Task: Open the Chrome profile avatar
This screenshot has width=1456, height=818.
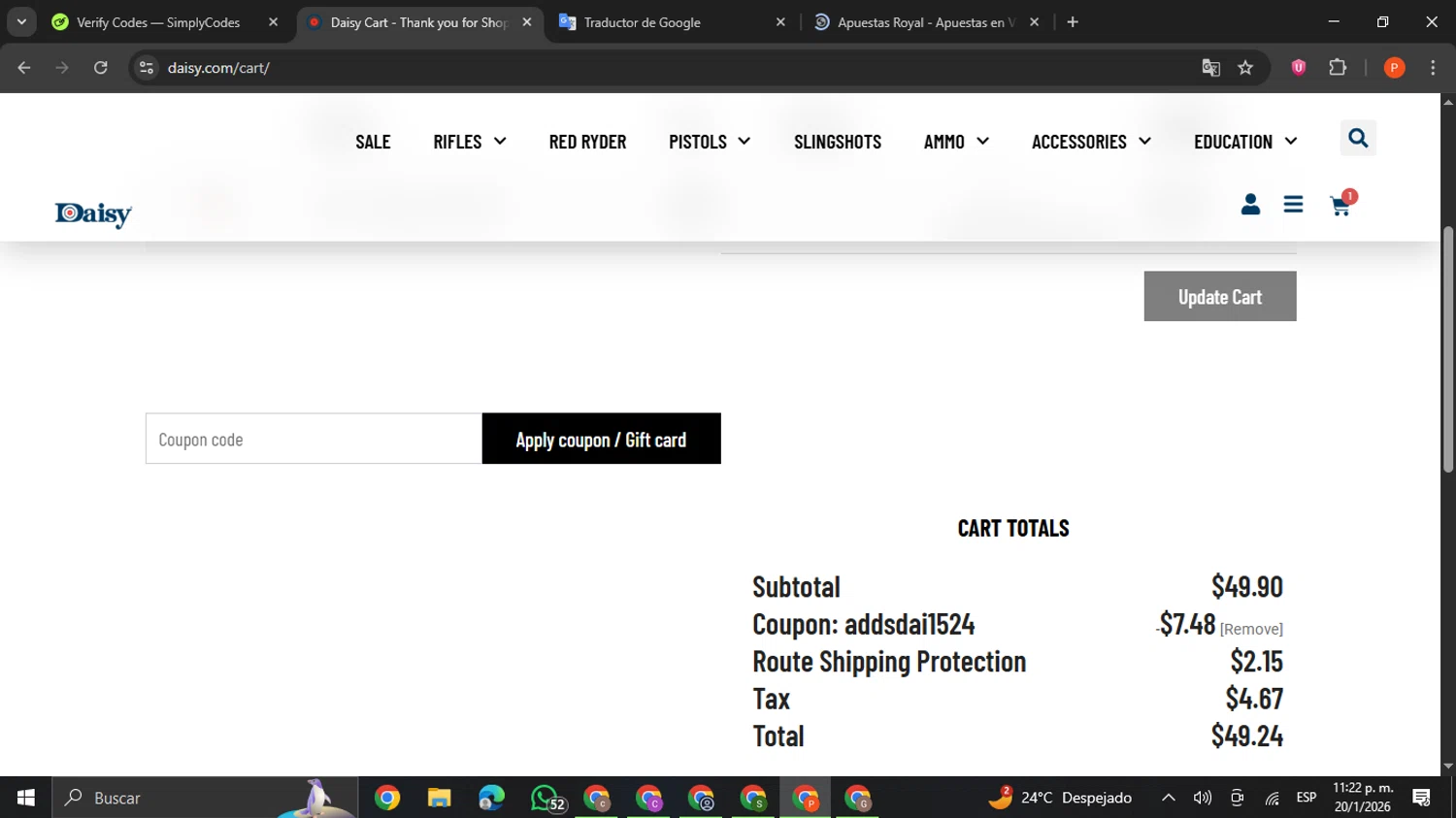Action: [x=1394, y=68]
